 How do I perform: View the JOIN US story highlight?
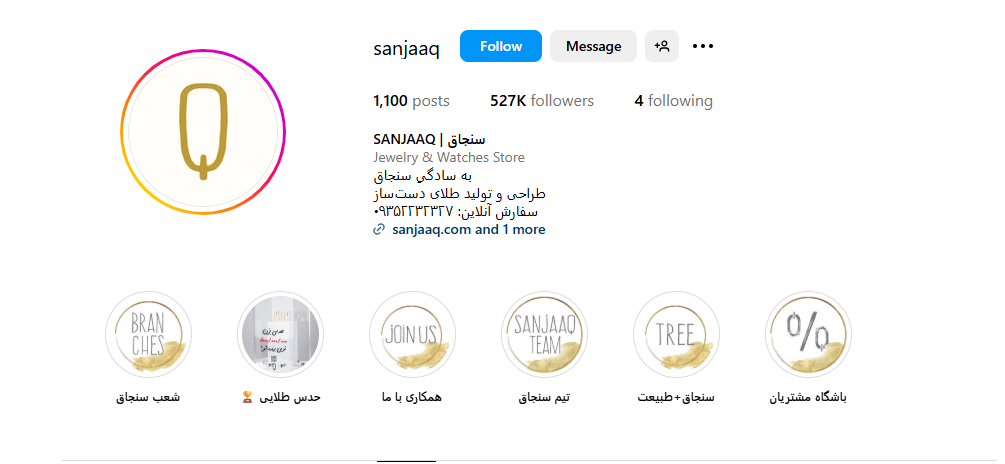point(412,335)
